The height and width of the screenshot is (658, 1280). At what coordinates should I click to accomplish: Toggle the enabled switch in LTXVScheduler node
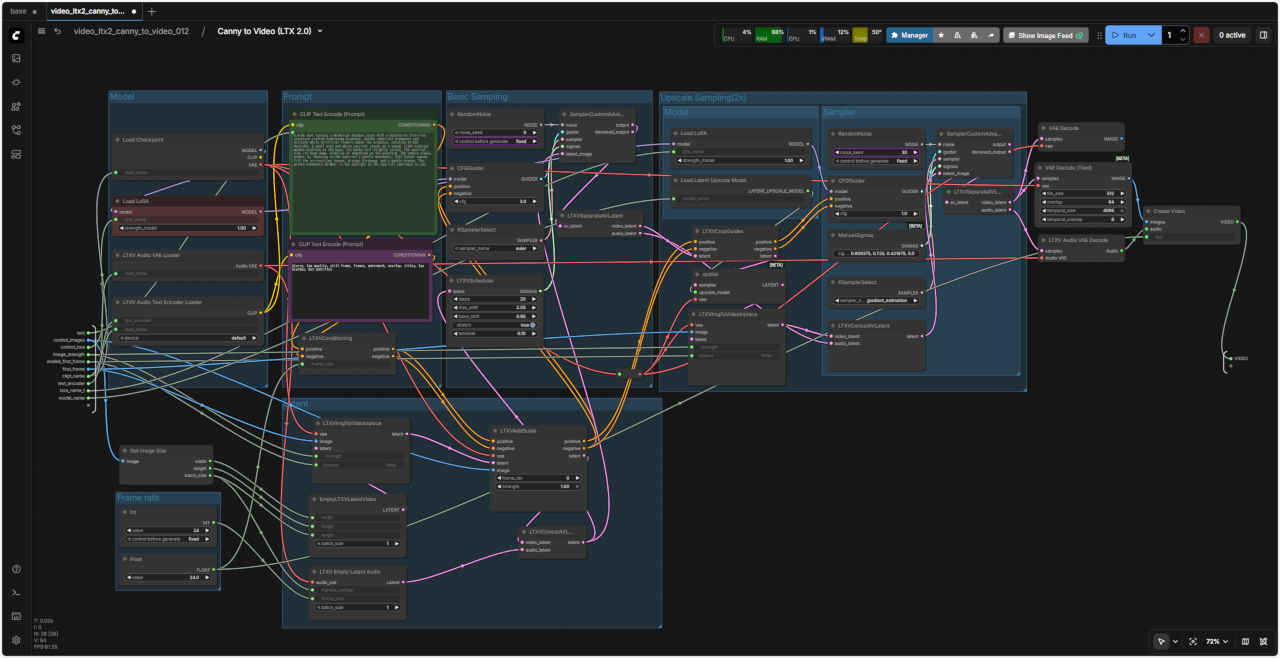click(x=532, y=325)
